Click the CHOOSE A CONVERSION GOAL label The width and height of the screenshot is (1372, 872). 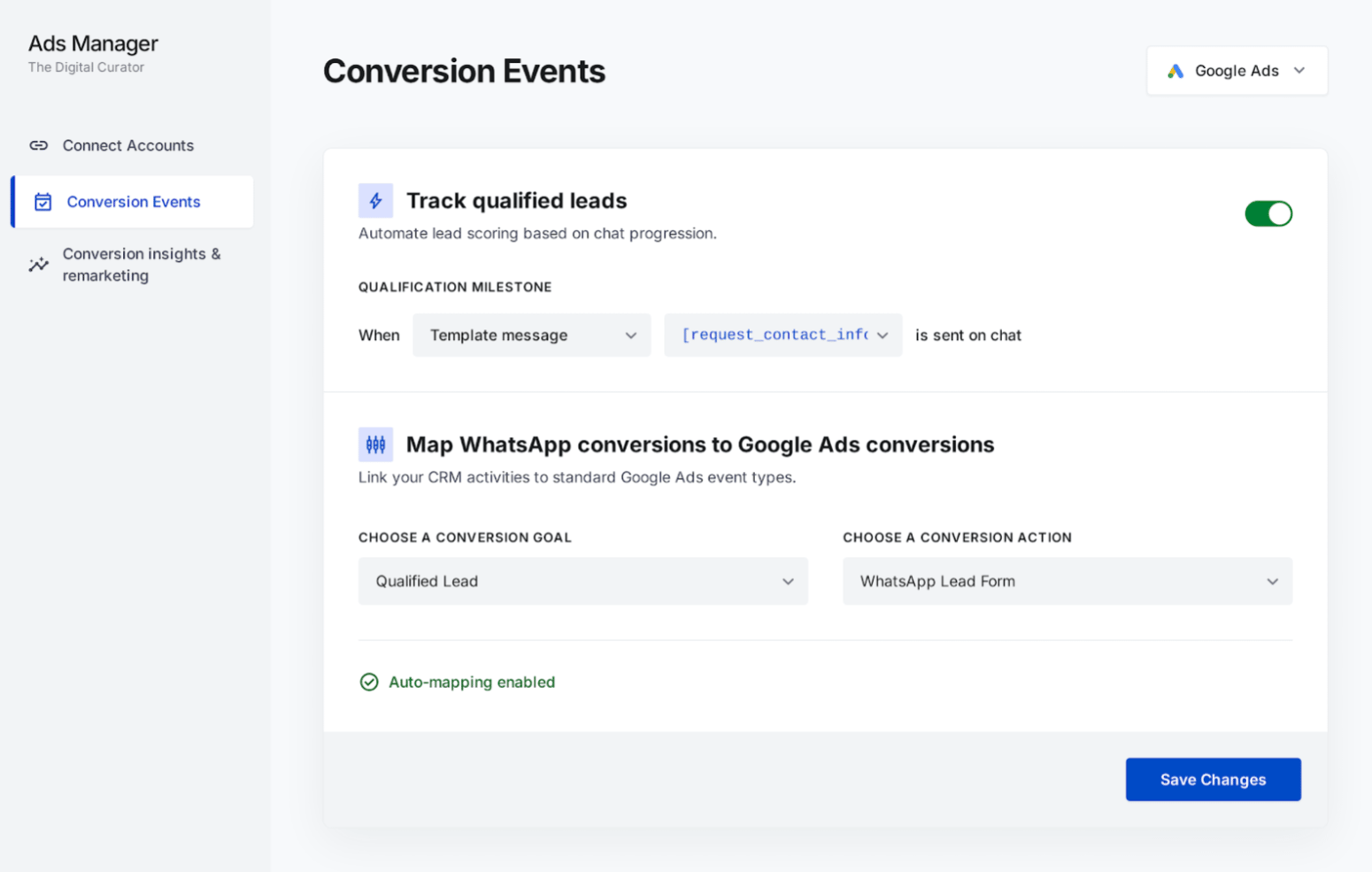coord(465,537)
